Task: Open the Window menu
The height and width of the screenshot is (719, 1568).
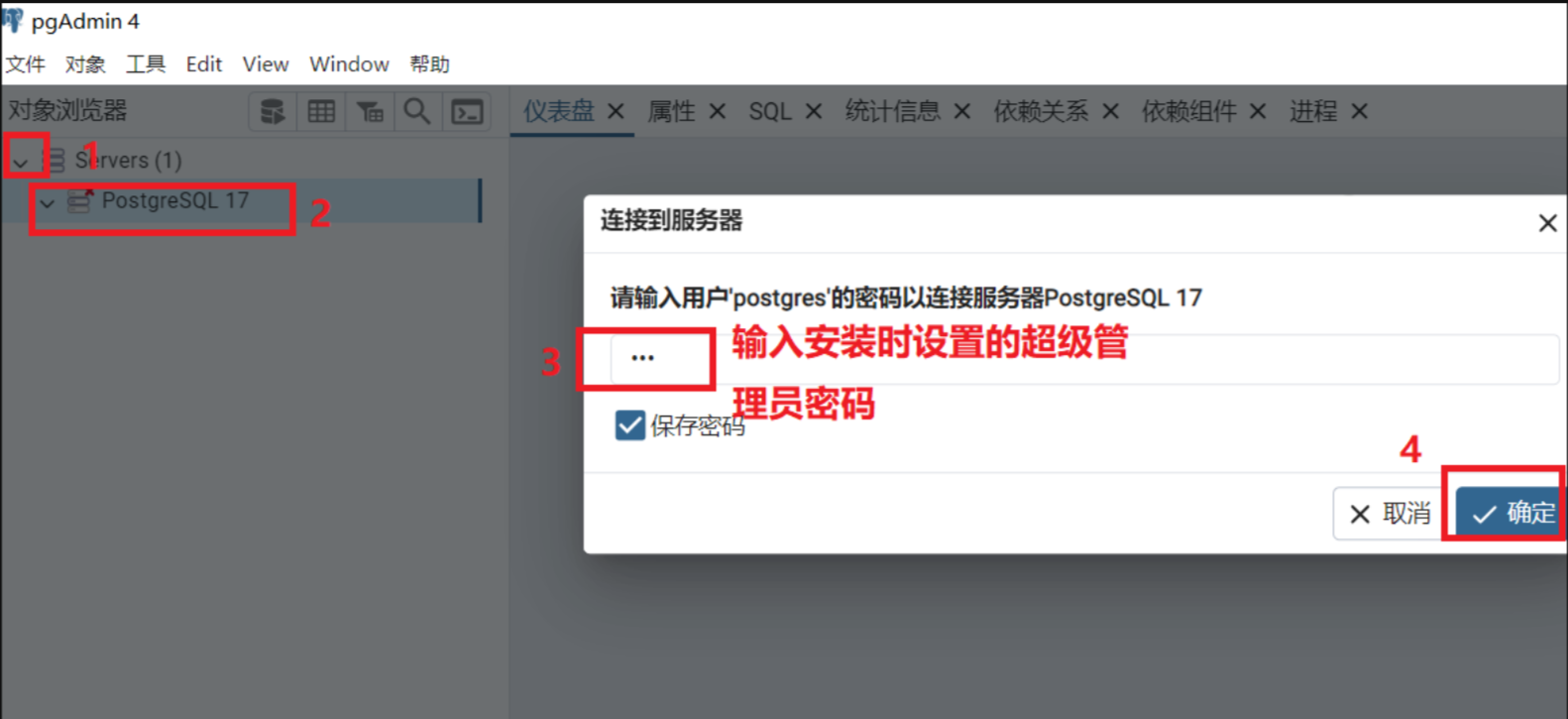Action: (349, 64)
